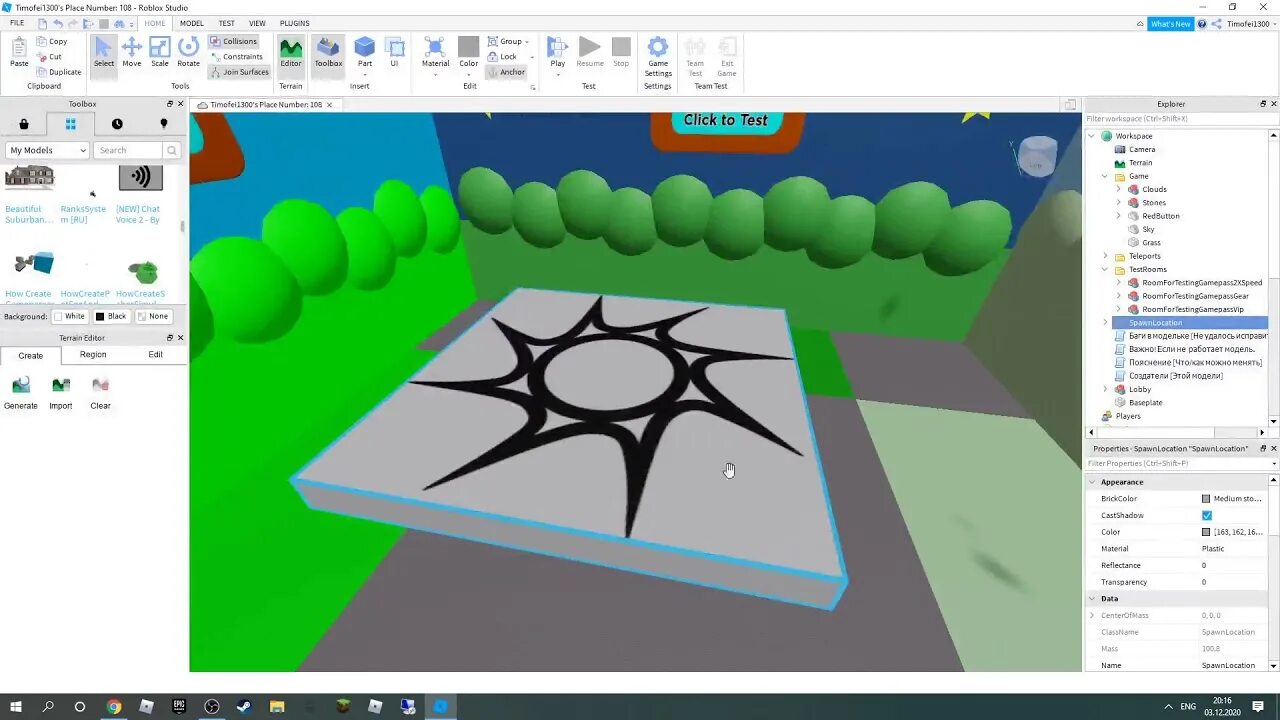Image resolution: width=1280 pixels, height=720 pixels.
Task: Click the What's New button
Action: [x=1170, y=24]
